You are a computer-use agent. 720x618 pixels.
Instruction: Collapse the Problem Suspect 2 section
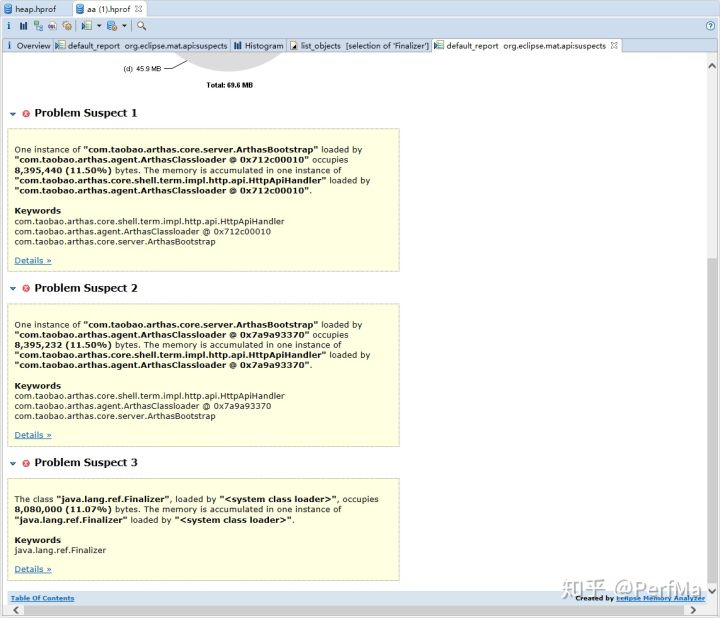tap(13, 289)
